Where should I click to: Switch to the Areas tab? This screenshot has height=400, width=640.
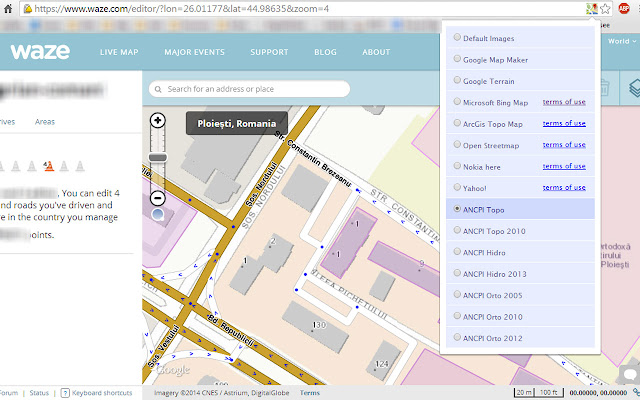coord(45,122)
